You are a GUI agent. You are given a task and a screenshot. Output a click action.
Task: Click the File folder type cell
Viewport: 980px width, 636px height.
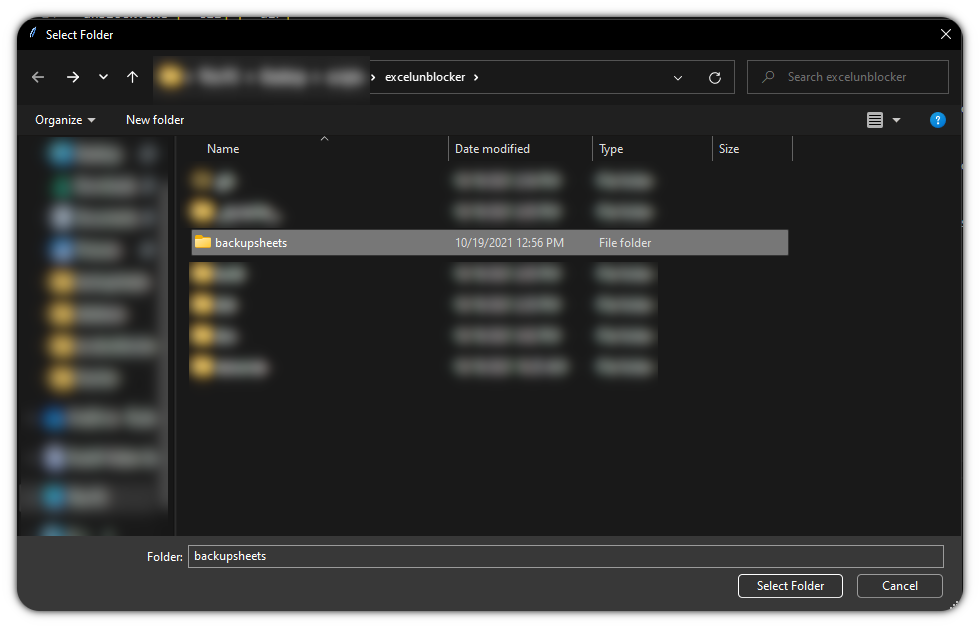[625, 242]
